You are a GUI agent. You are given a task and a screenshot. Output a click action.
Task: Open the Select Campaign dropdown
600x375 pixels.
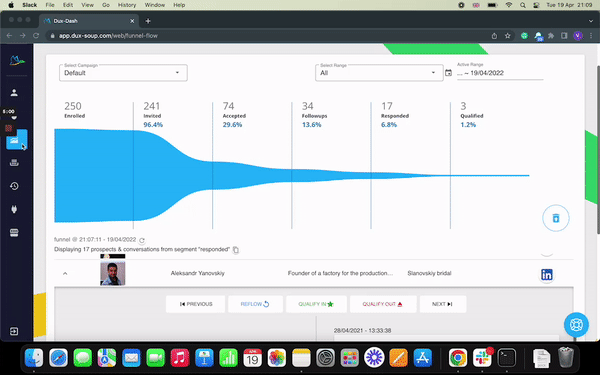[x=123, y=73]
